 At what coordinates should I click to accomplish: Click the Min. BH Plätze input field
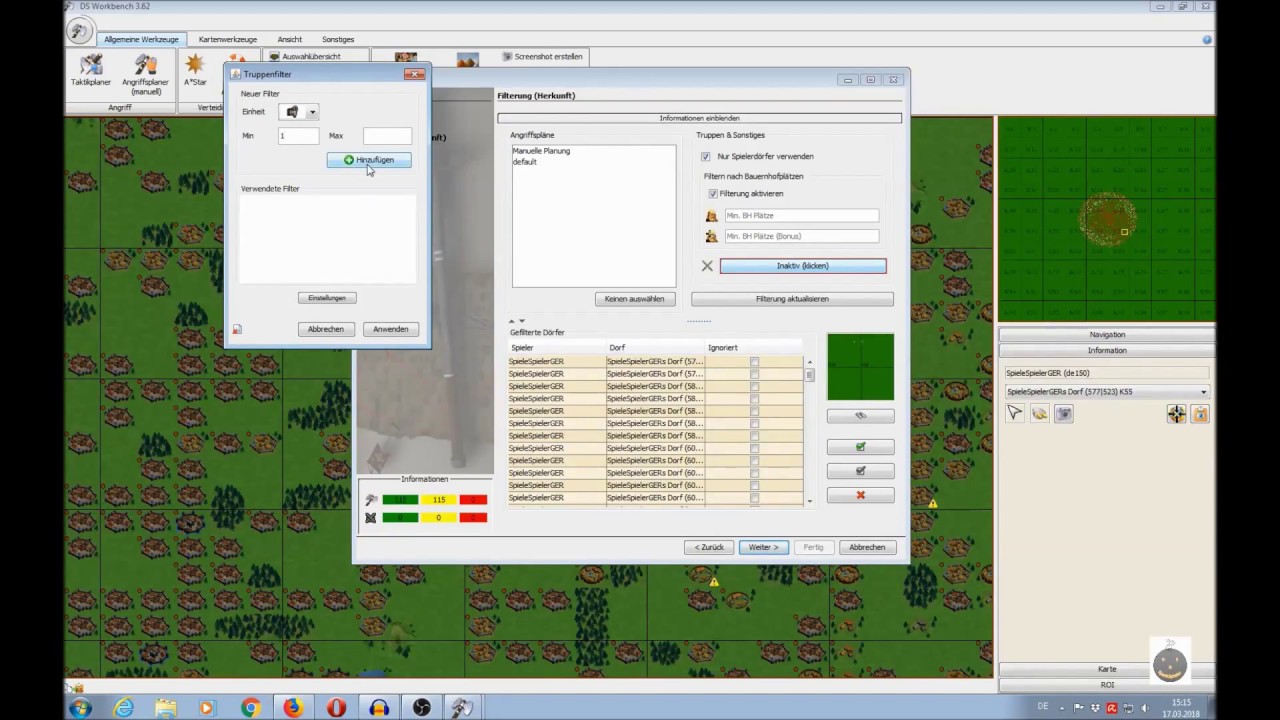pyautogui.click(x=801, y=216)
